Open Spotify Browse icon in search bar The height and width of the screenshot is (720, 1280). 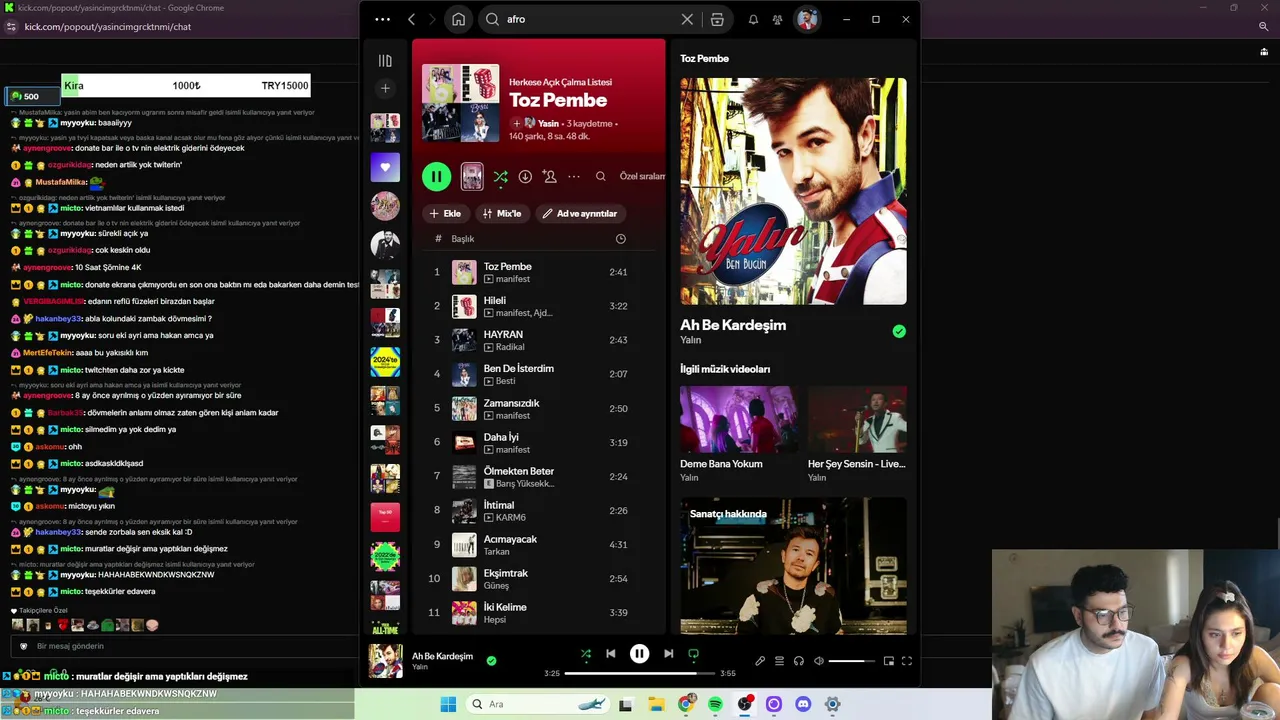point(717,19)
